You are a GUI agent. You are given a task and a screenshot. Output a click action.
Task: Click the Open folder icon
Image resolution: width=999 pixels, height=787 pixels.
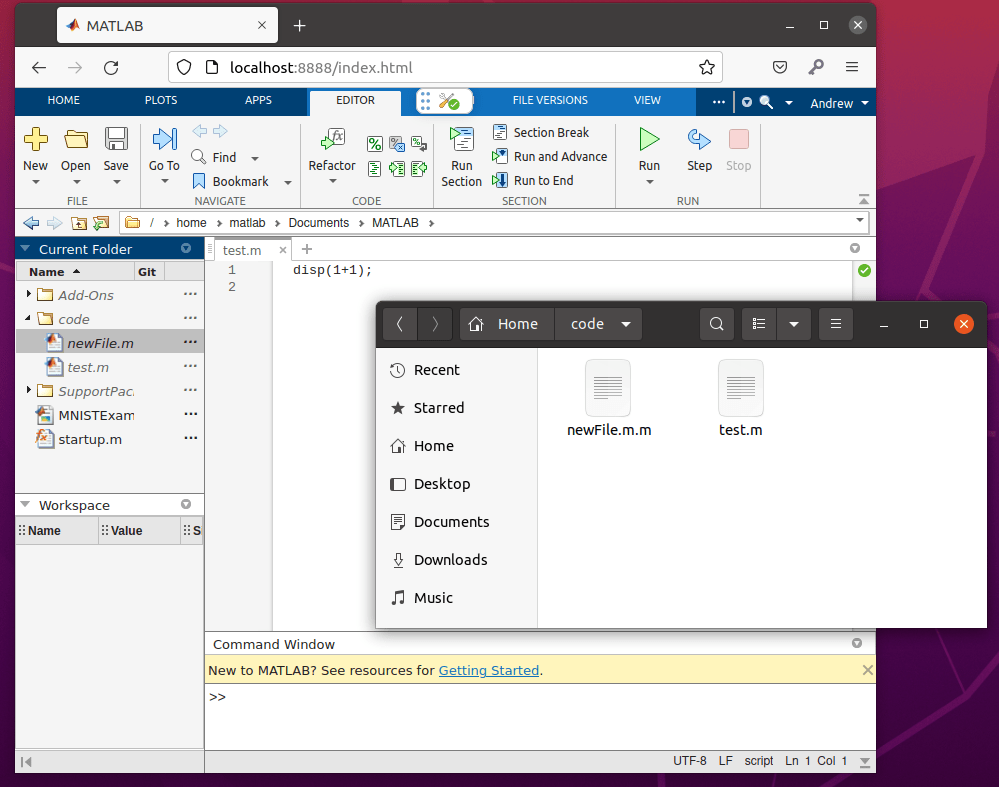pyautogui.click(x=76, y=139)
